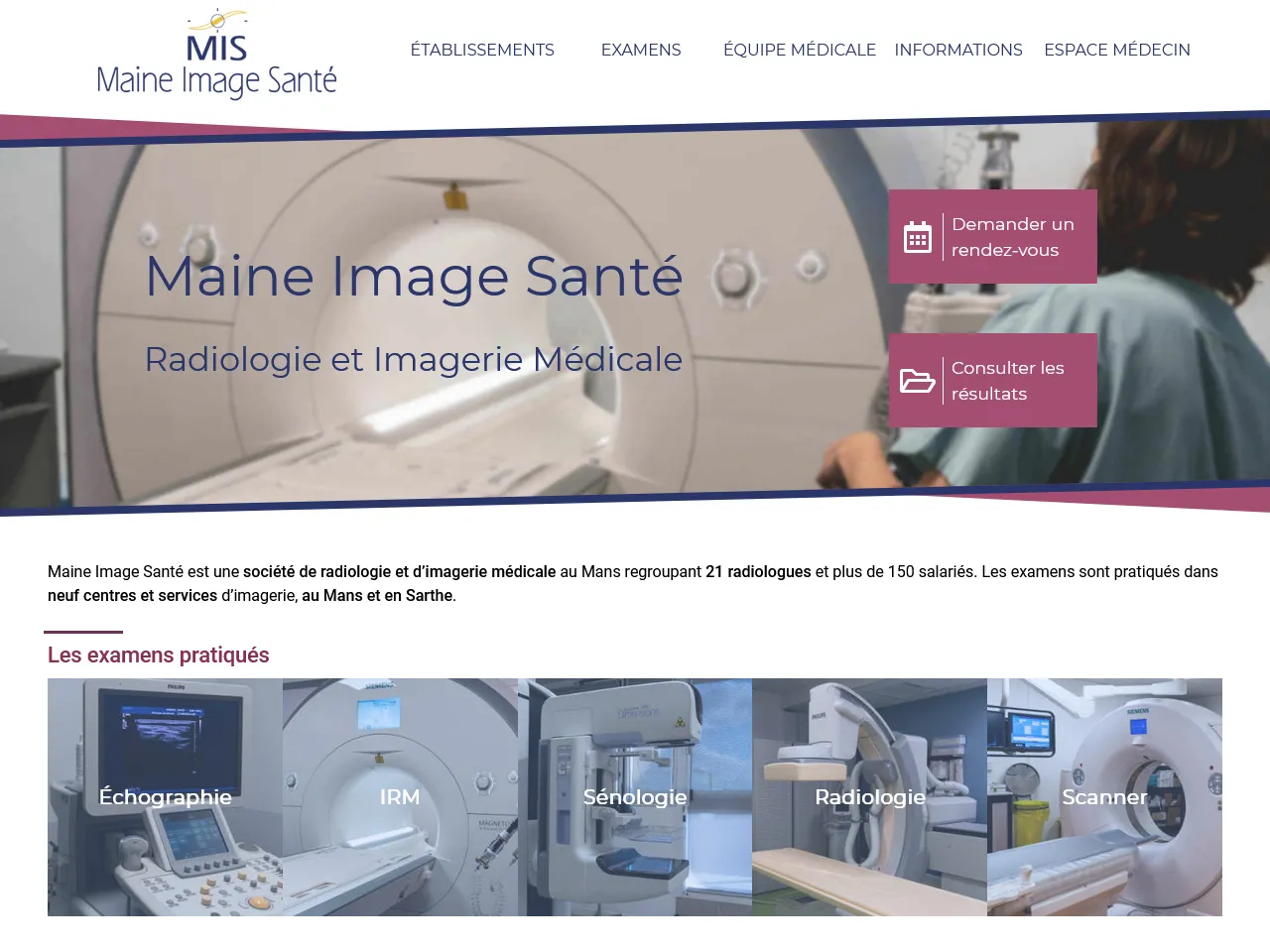Click the Les examens pratiqués heading
This screenshot has width=1270, height=952.
point(158,654)
